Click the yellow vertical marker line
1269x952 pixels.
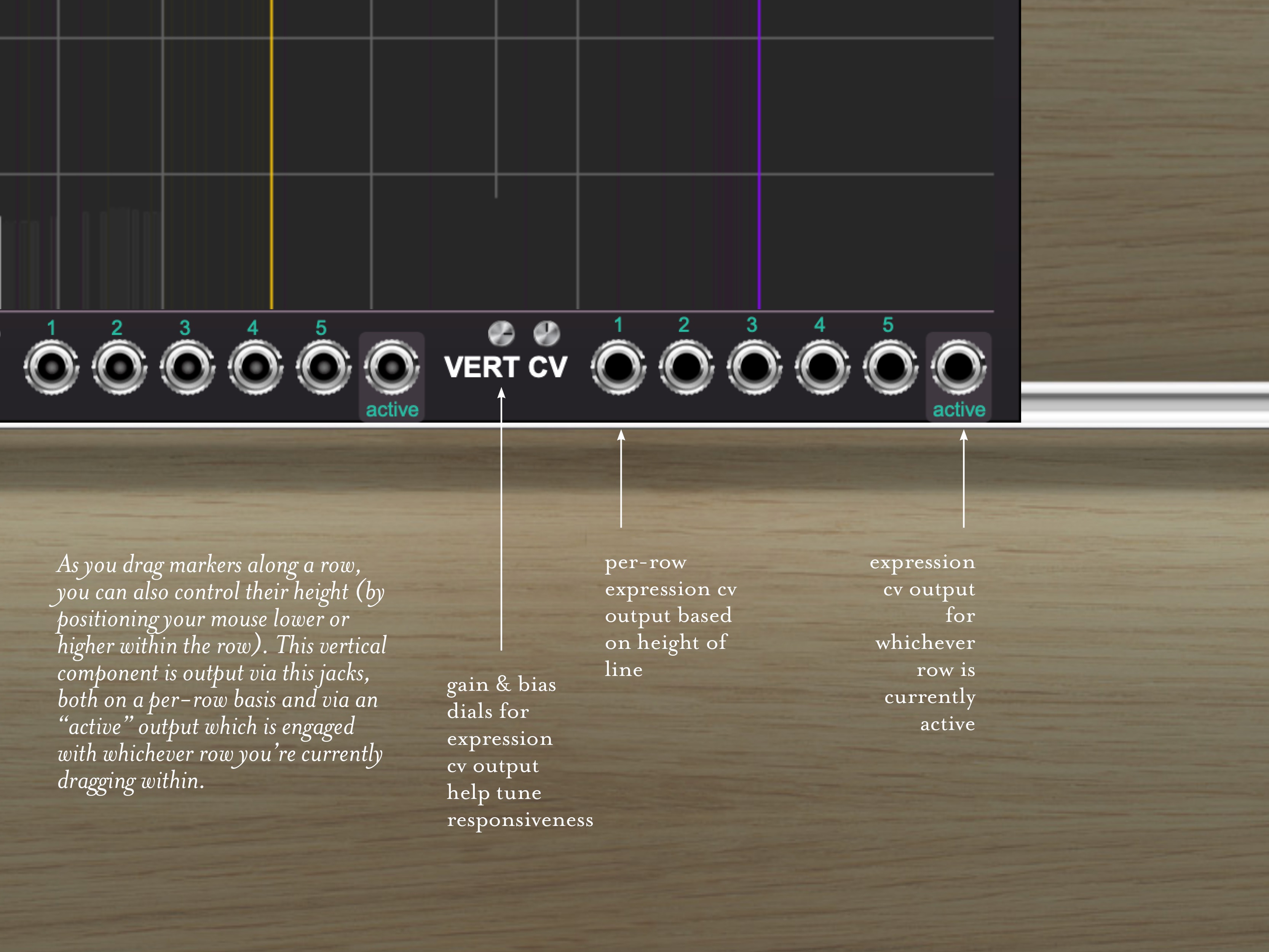271,155
